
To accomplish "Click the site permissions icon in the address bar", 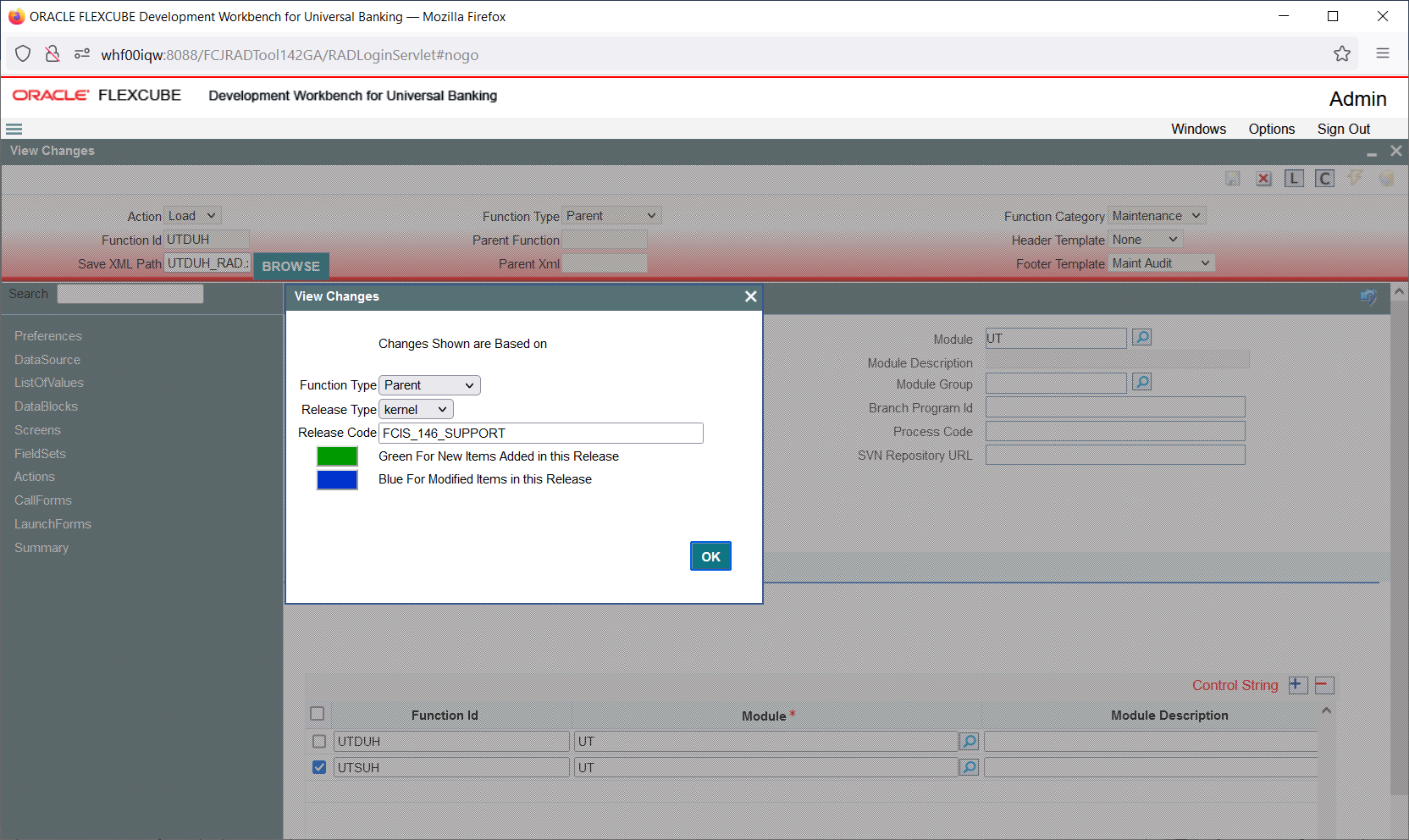I will pos(82,54).
